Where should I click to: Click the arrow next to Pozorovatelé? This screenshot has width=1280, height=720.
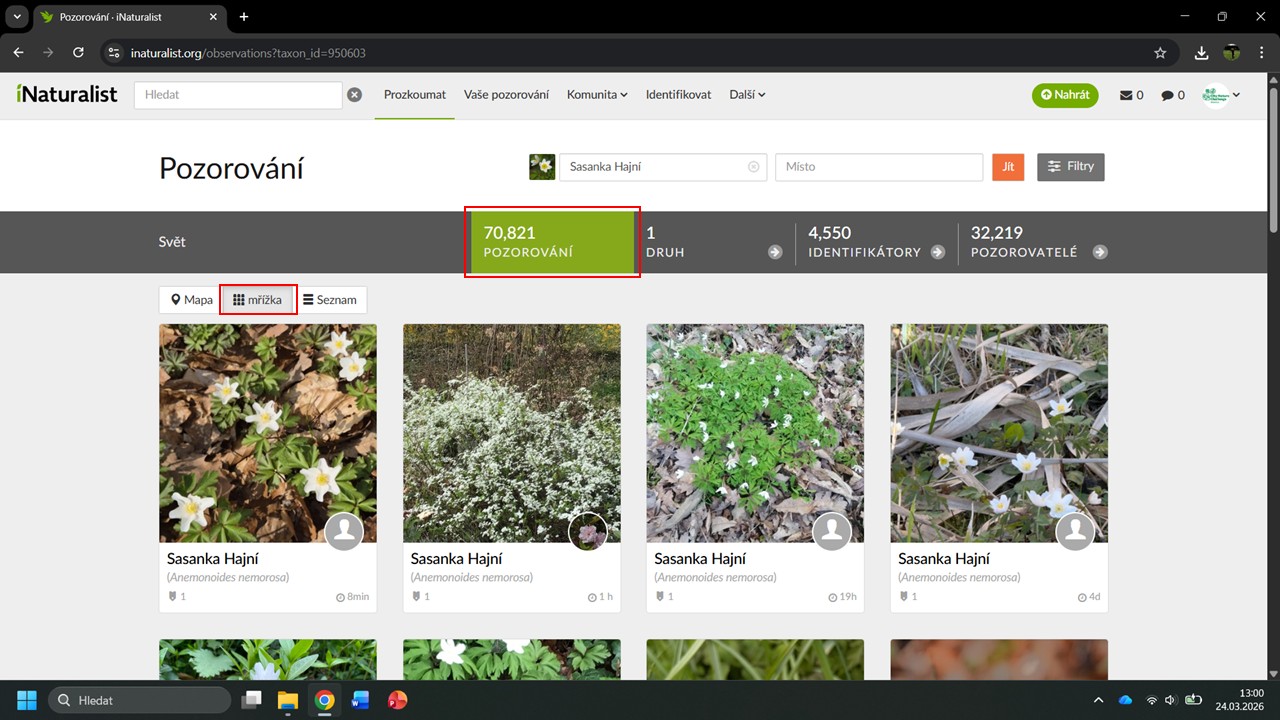click(x=1100, y=252)
